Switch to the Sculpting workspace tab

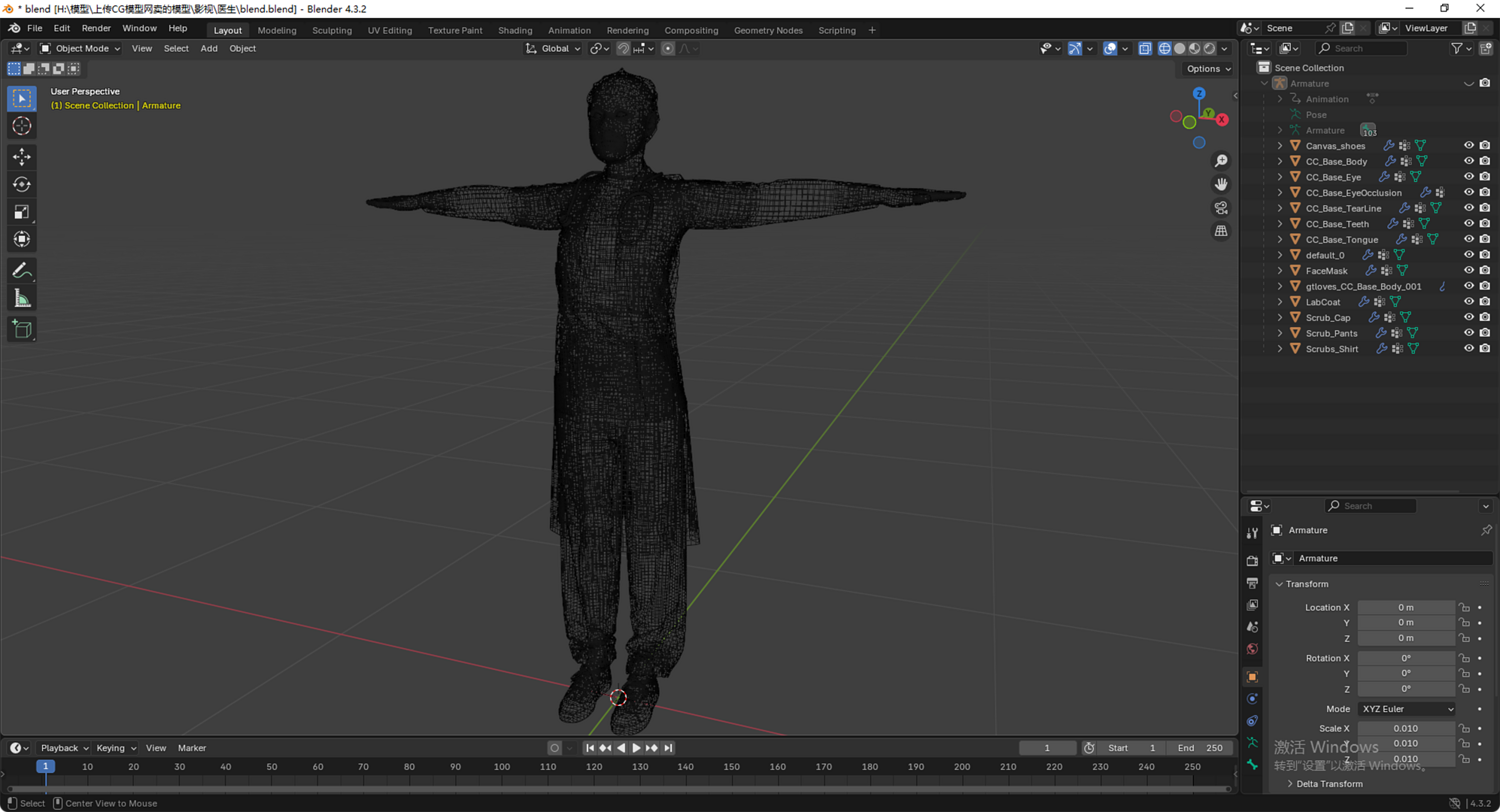click(332, 30)
